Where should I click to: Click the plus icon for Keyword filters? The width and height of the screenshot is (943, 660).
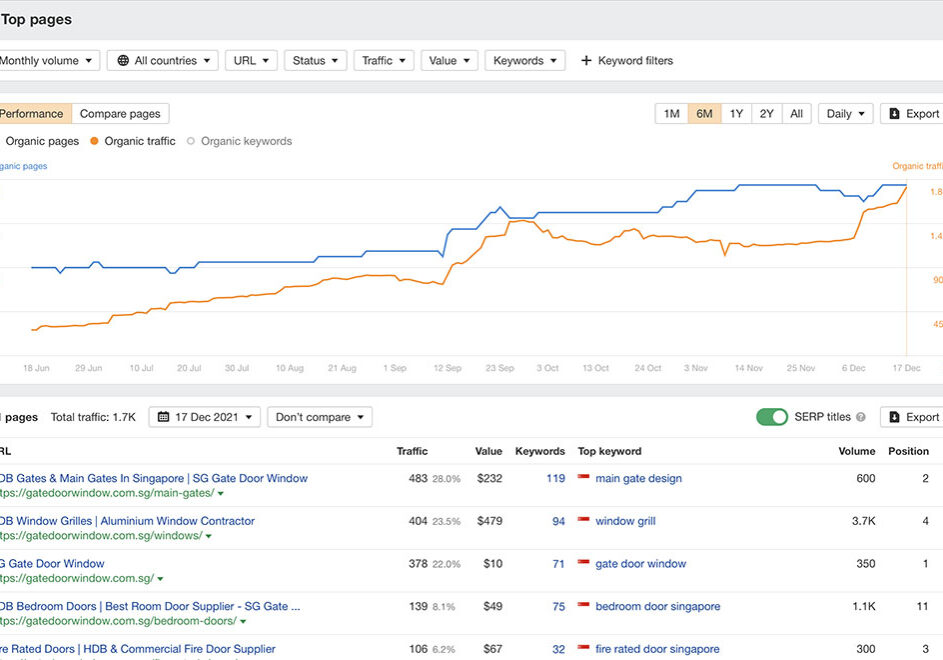pyautogui.click(x=586, y=61)
